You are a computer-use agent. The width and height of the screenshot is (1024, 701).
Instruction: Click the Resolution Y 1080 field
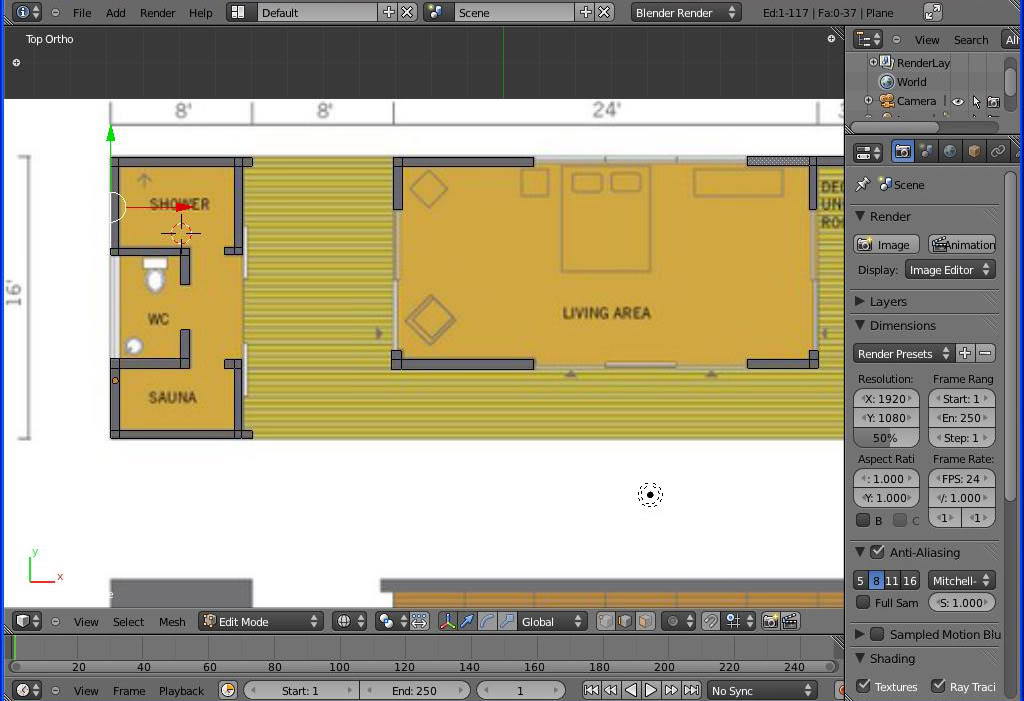point(886,418)
